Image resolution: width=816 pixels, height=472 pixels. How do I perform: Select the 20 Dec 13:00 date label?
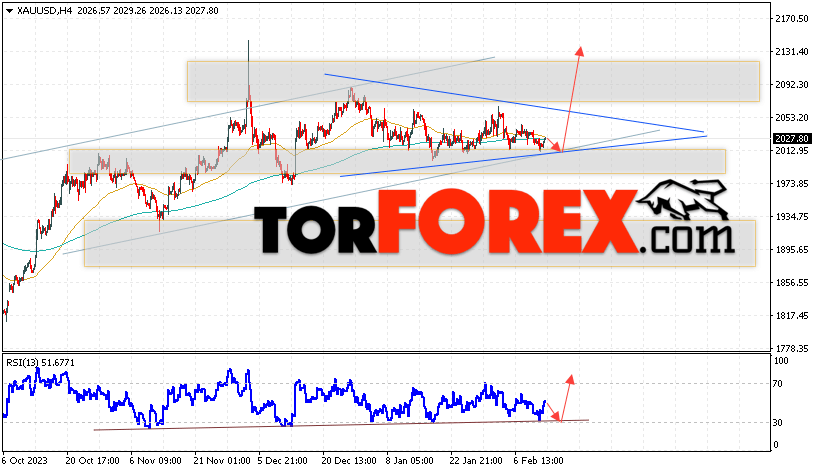(349, 461)
